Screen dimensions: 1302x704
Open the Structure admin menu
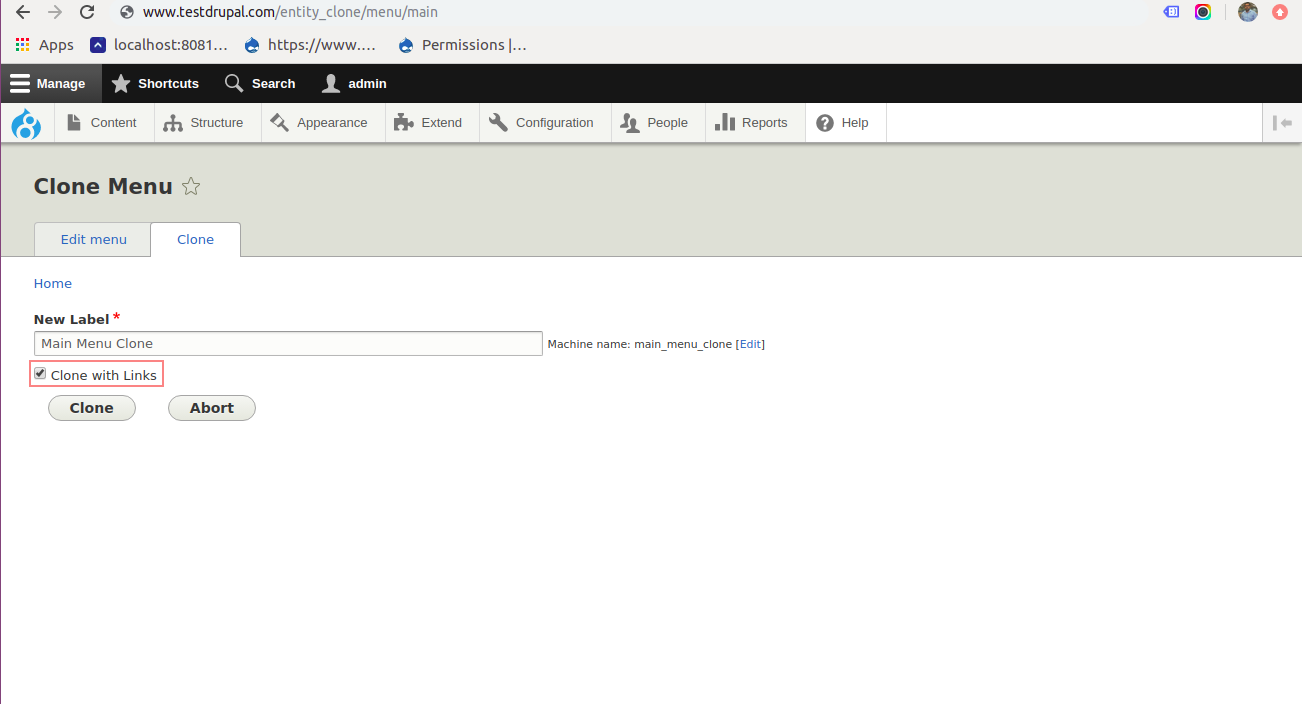coord(204,123)
